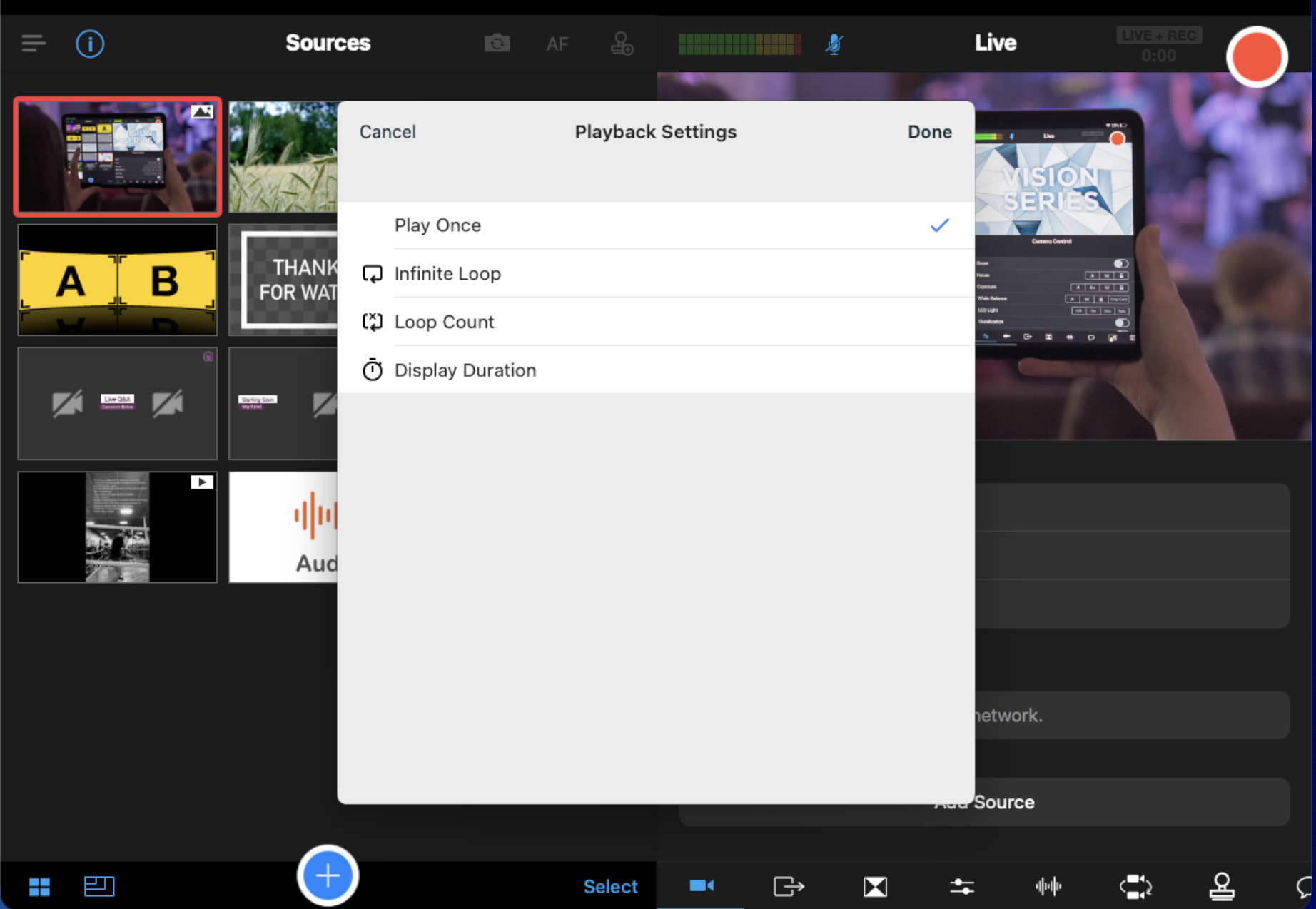Open the audio waveform tab
Viewport: 1316px width, 909px height.
pyautogui.click(x=1048, y=887)
